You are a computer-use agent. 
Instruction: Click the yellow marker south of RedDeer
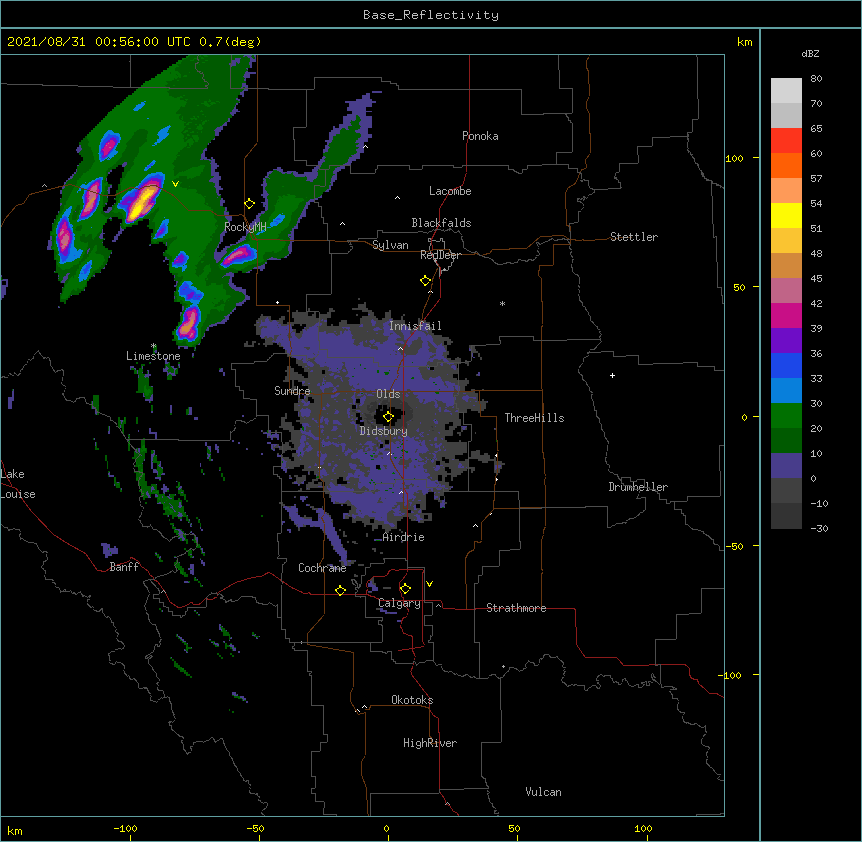click(425, 281)
